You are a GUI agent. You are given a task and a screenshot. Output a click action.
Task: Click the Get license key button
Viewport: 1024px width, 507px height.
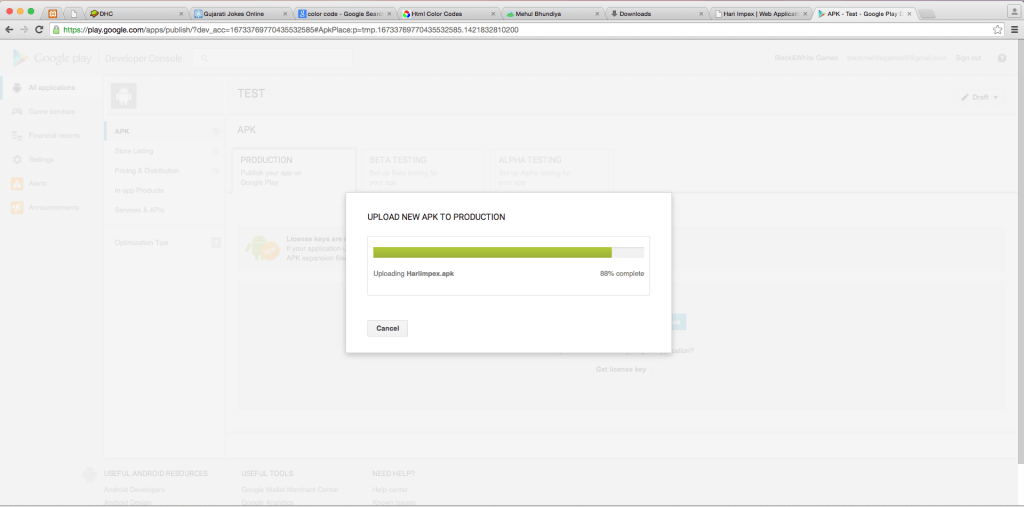[x=621, y=370]
